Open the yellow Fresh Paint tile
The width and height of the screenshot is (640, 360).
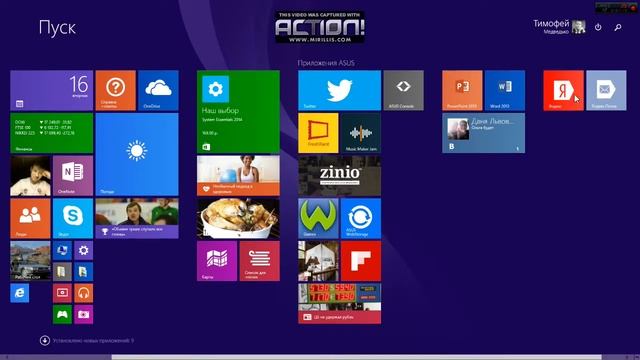coord(318,133)
